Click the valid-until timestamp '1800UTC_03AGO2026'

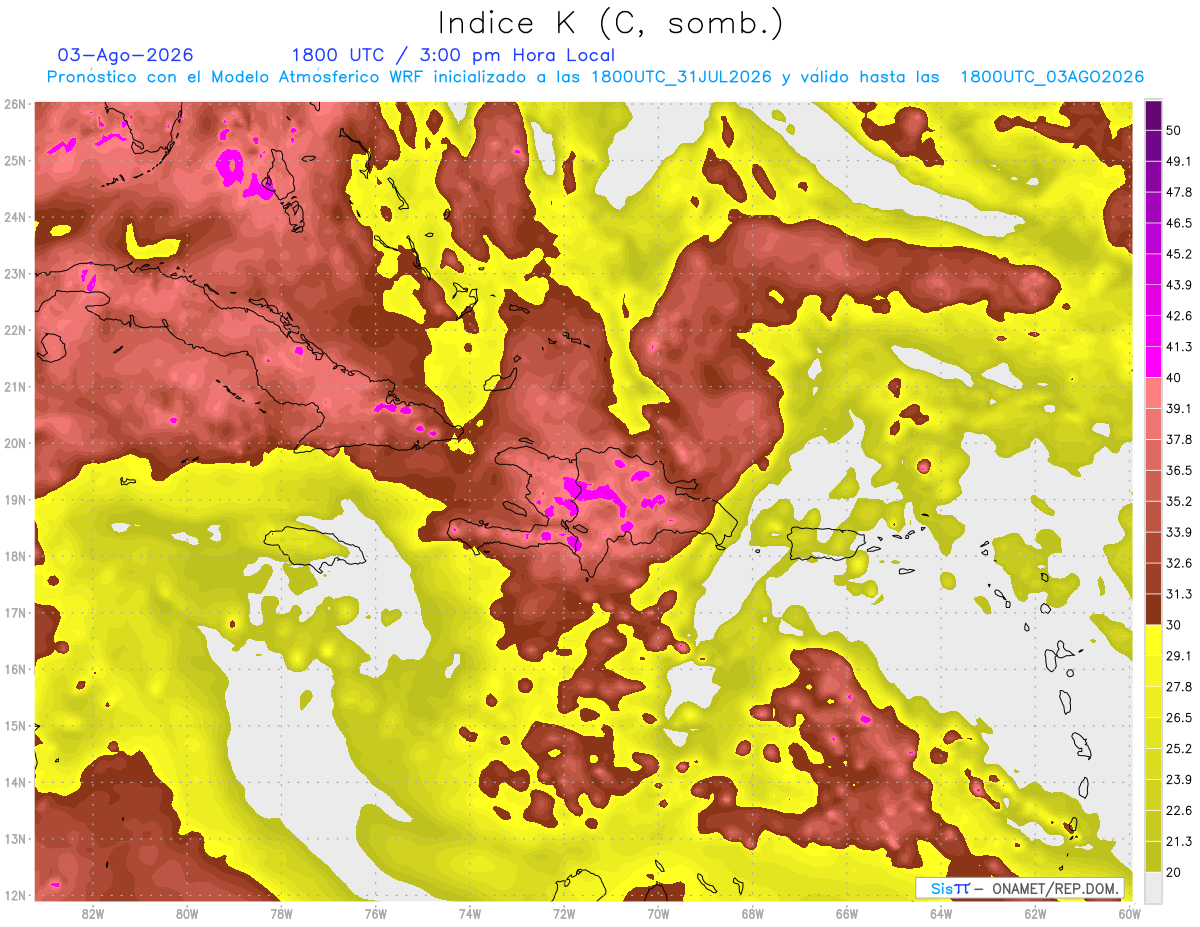1052,77
